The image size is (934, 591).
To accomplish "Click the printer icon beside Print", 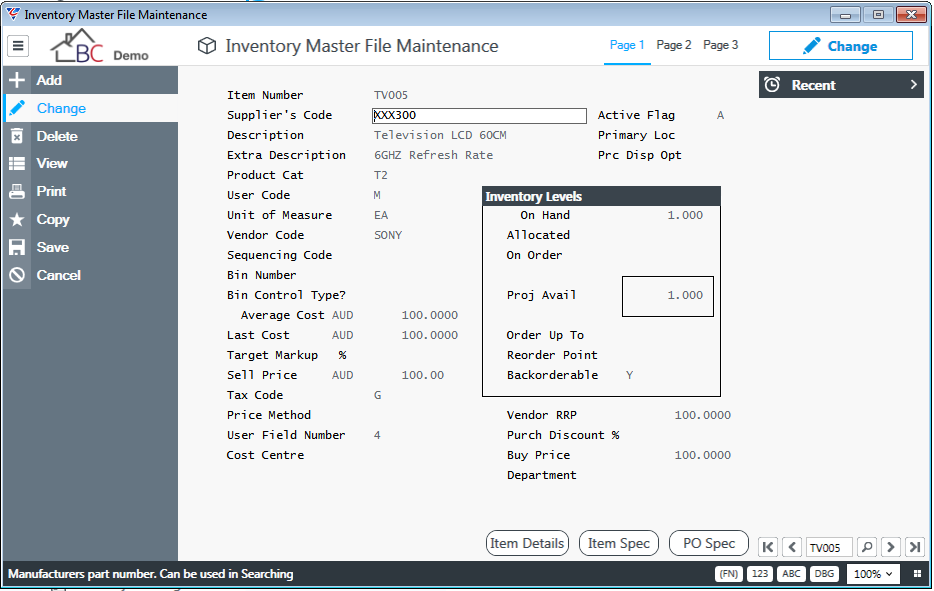I will 17,191.
